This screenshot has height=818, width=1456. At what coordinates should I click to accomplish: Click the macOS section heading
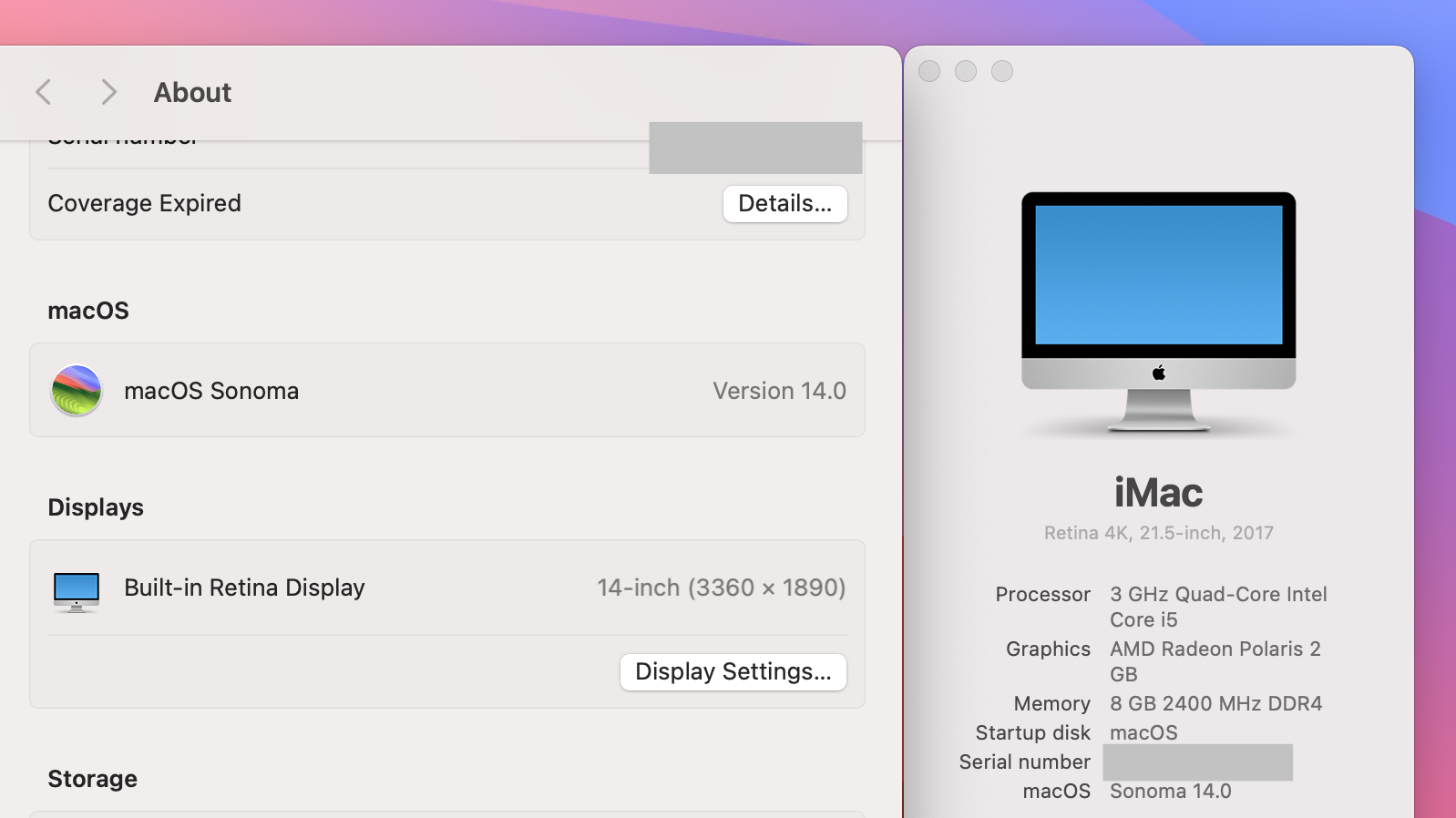[x=88, y=311]
